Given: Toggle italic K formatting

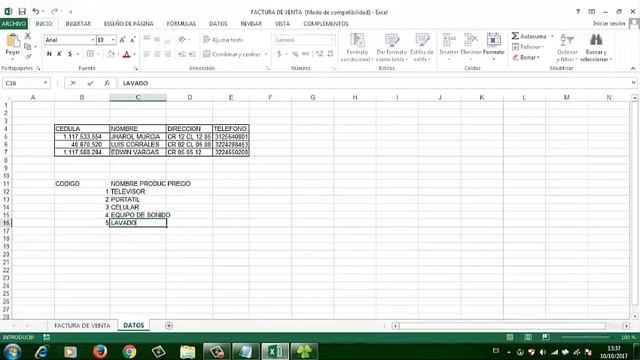Looking at the screenshot, I should click(59, 54).
